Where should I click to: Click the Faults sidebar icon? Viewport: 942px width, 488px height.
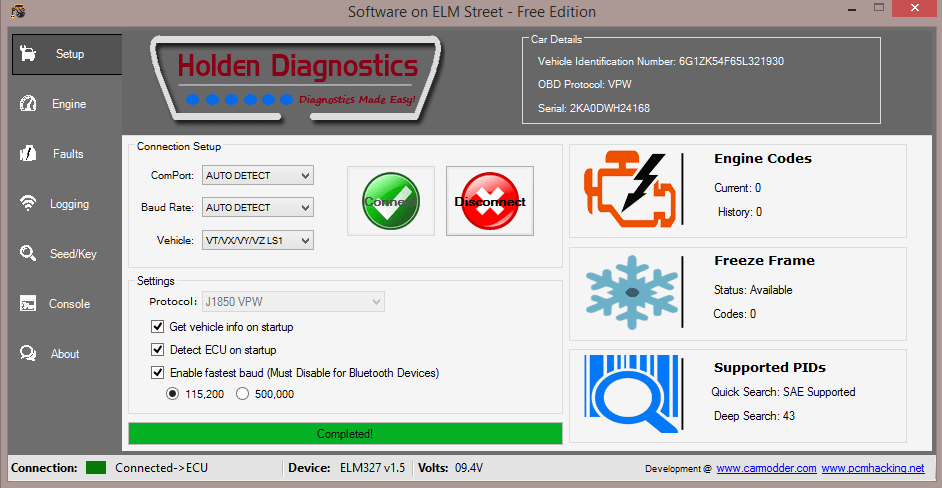click(x=28, y=154)
